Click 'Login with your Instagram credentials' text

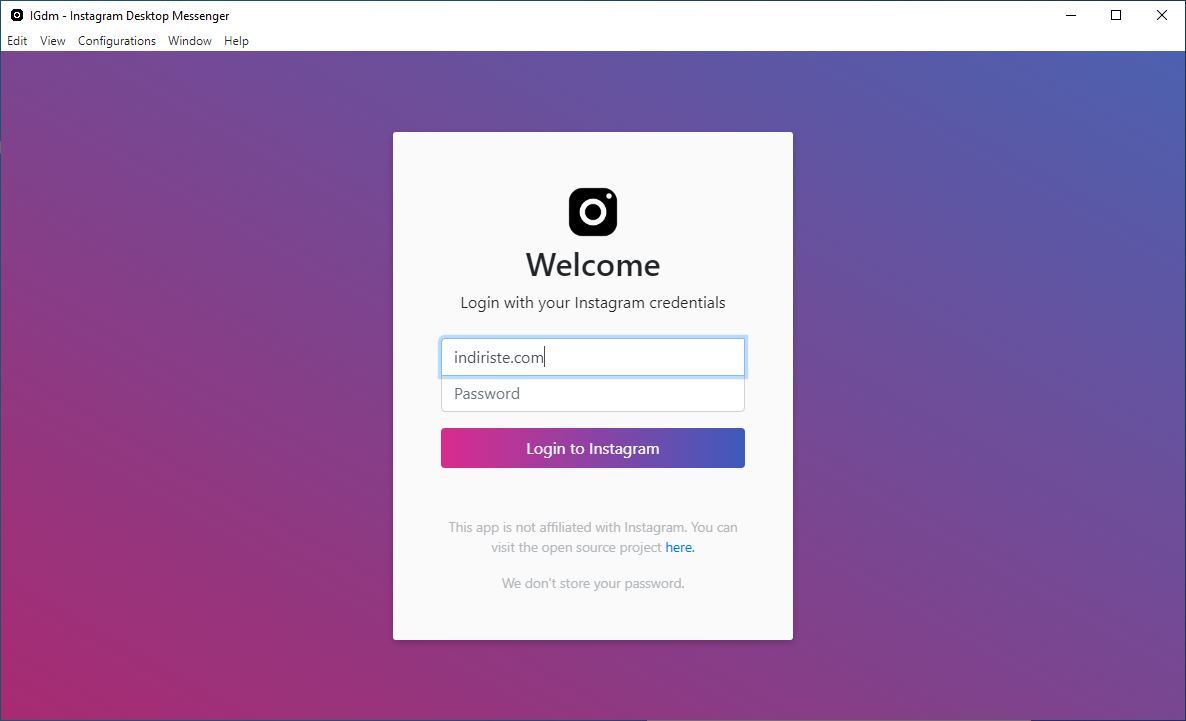[x=593, y=303]
